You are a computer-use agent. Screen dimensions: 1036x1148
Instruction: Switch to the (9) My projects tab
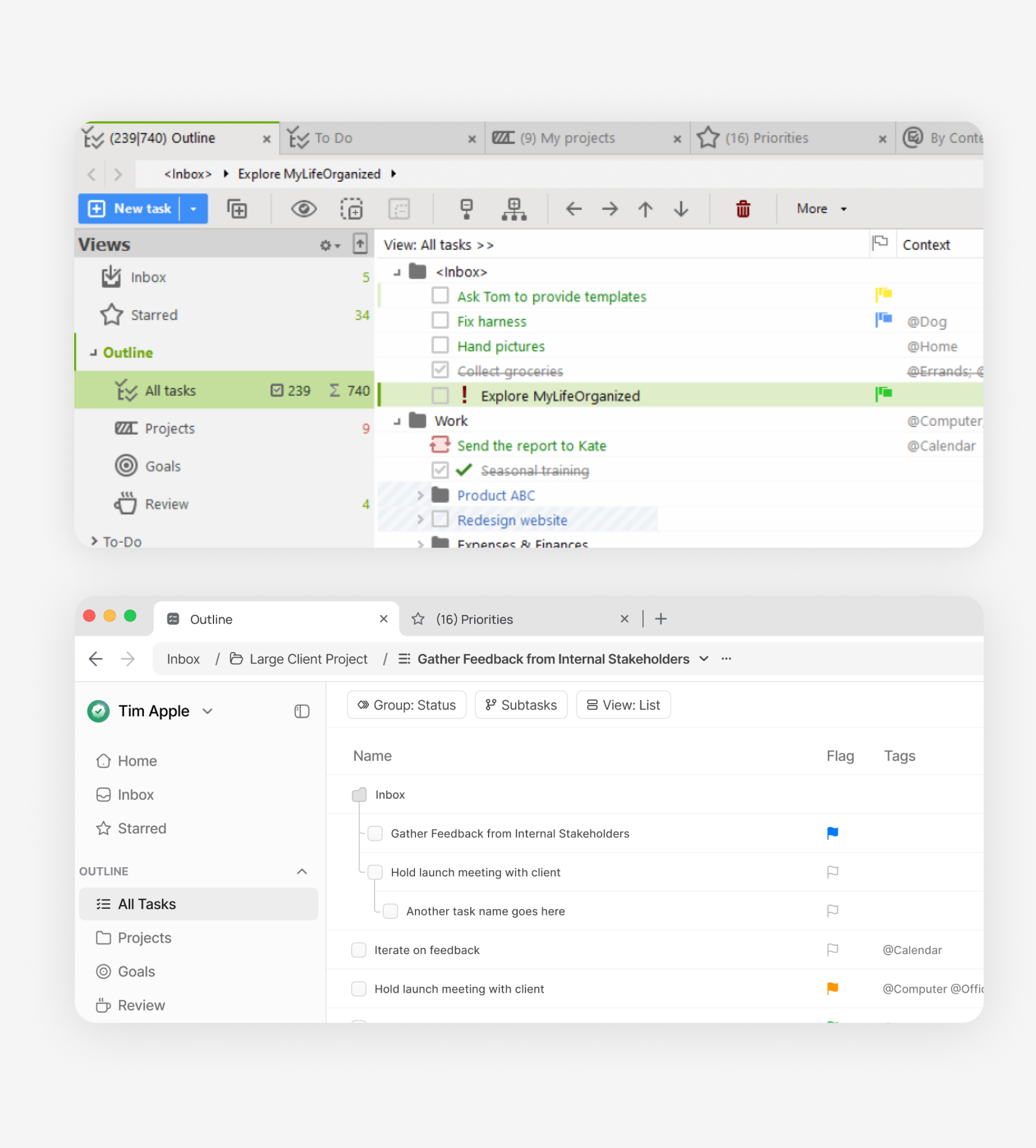coord(587,138)
